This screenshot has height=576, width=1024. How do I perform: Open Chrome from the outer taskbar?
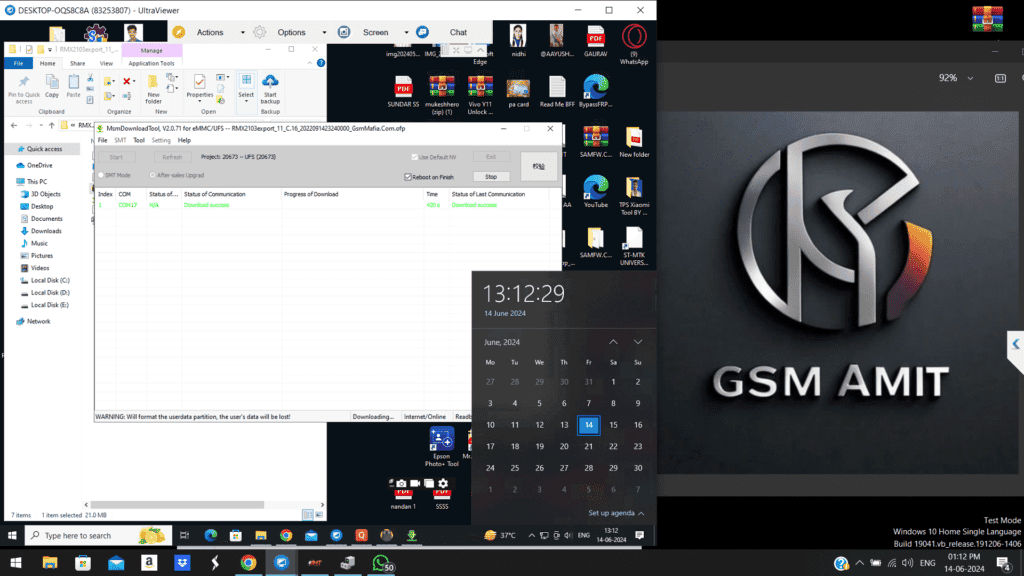[x=248, y=563]
